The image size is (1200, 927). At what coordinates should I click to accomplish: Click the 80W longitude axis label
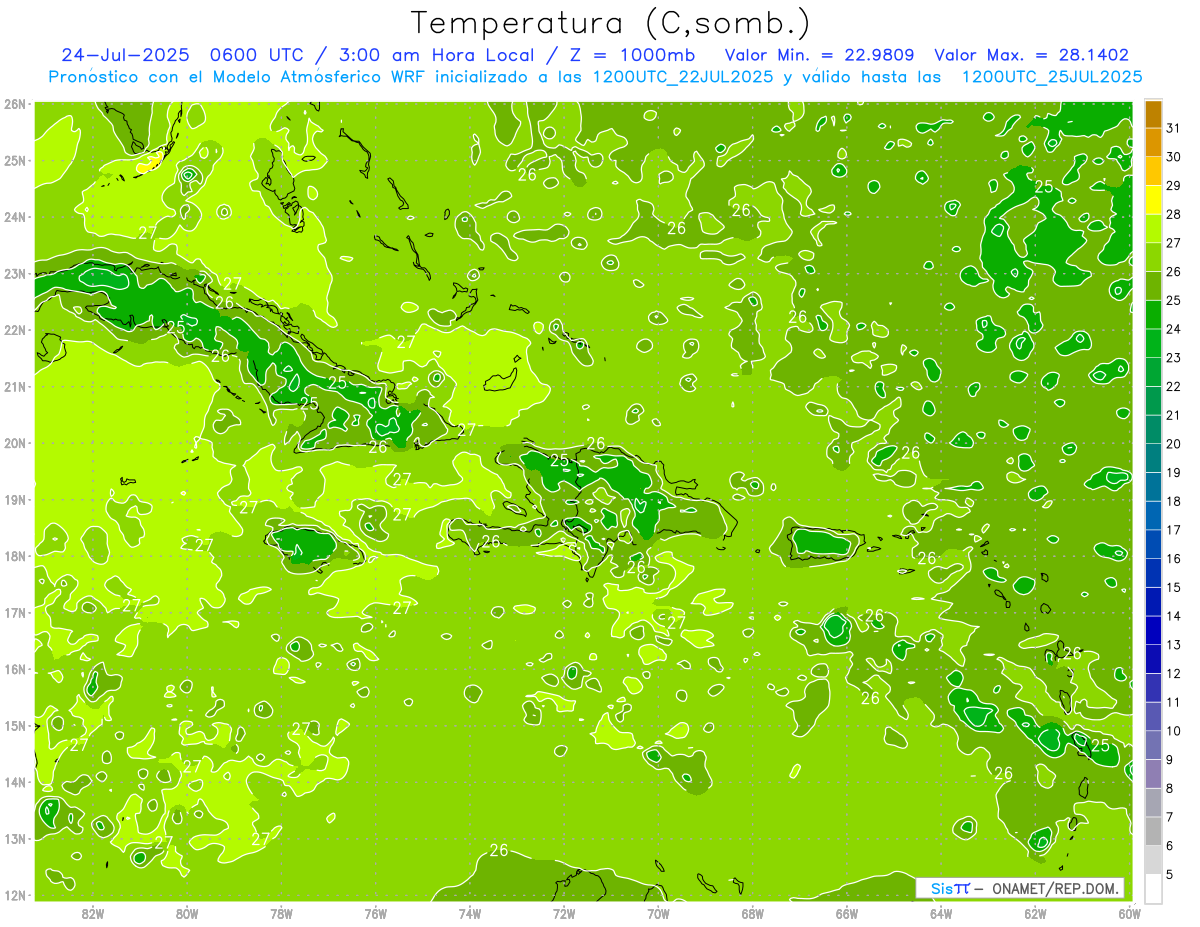click(x=187, y=913)
